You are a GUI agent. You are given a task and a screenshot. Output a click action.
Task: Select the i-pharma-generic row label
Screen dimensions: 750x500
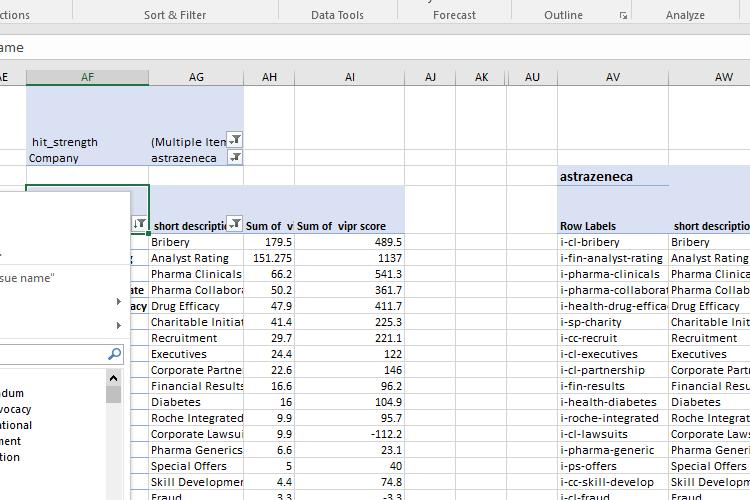click(613, 450)
